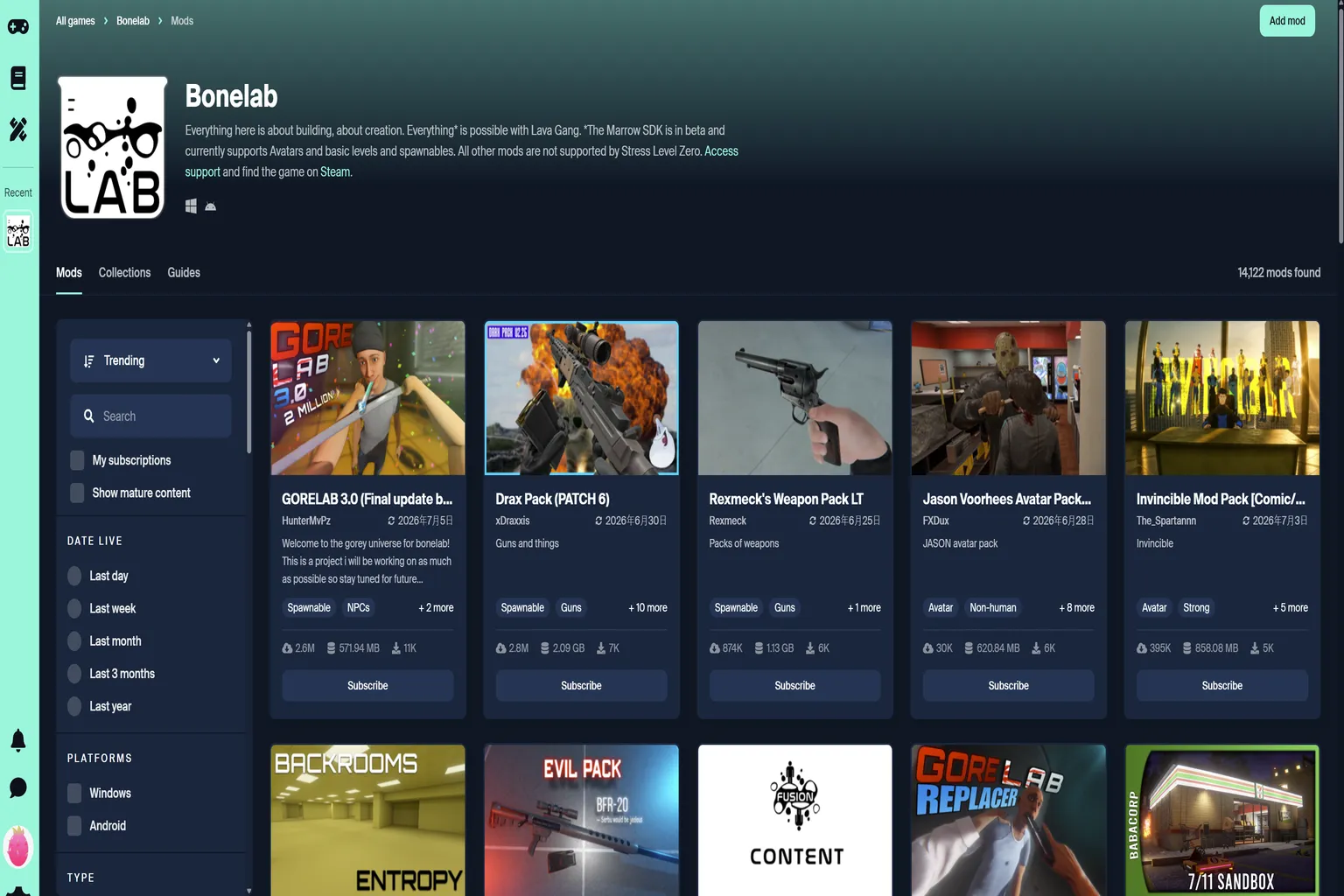Click the Windows platform icon under description
Screen dimensions: 1344x896
pos(191,206)
